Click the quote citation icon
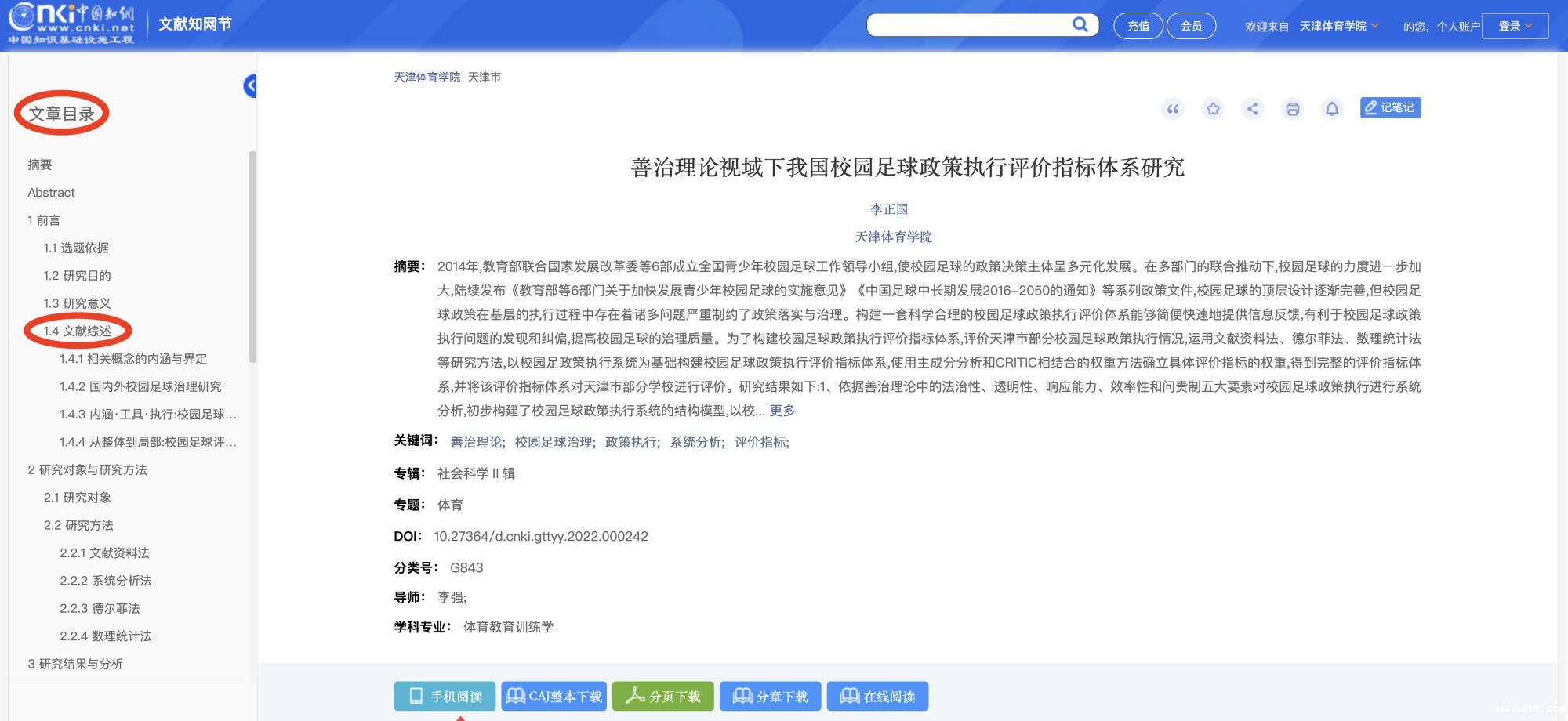Viewport: 1568px width, 721px height. 1173,109
